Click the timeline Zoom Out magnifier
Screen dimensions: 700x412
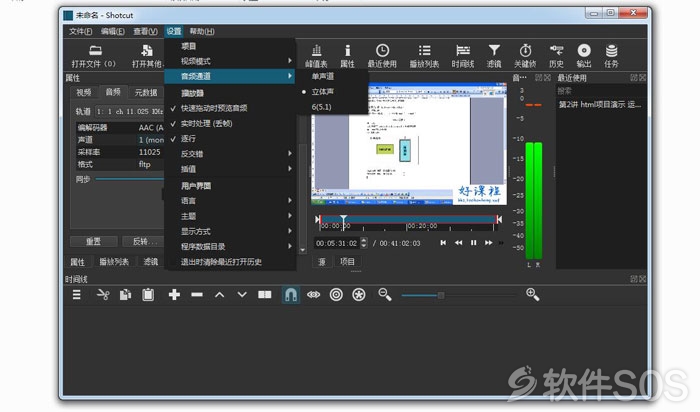[x=385, y=295]
